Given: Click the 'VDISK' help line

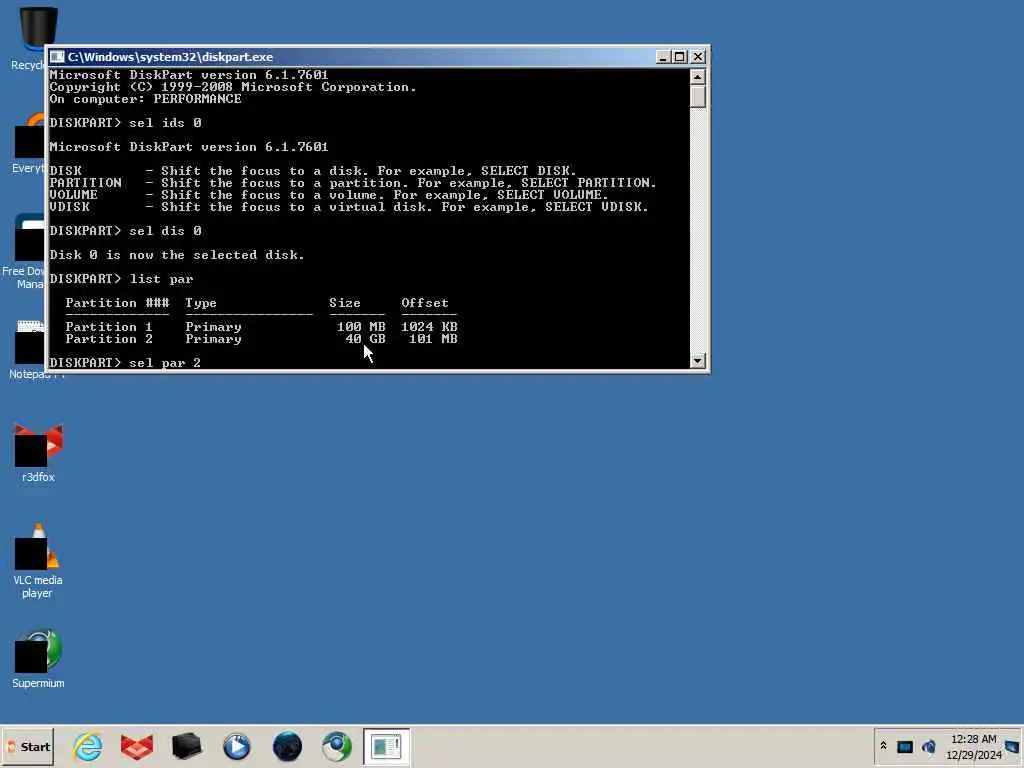Looking at the screenshot, I should point(349,207).
